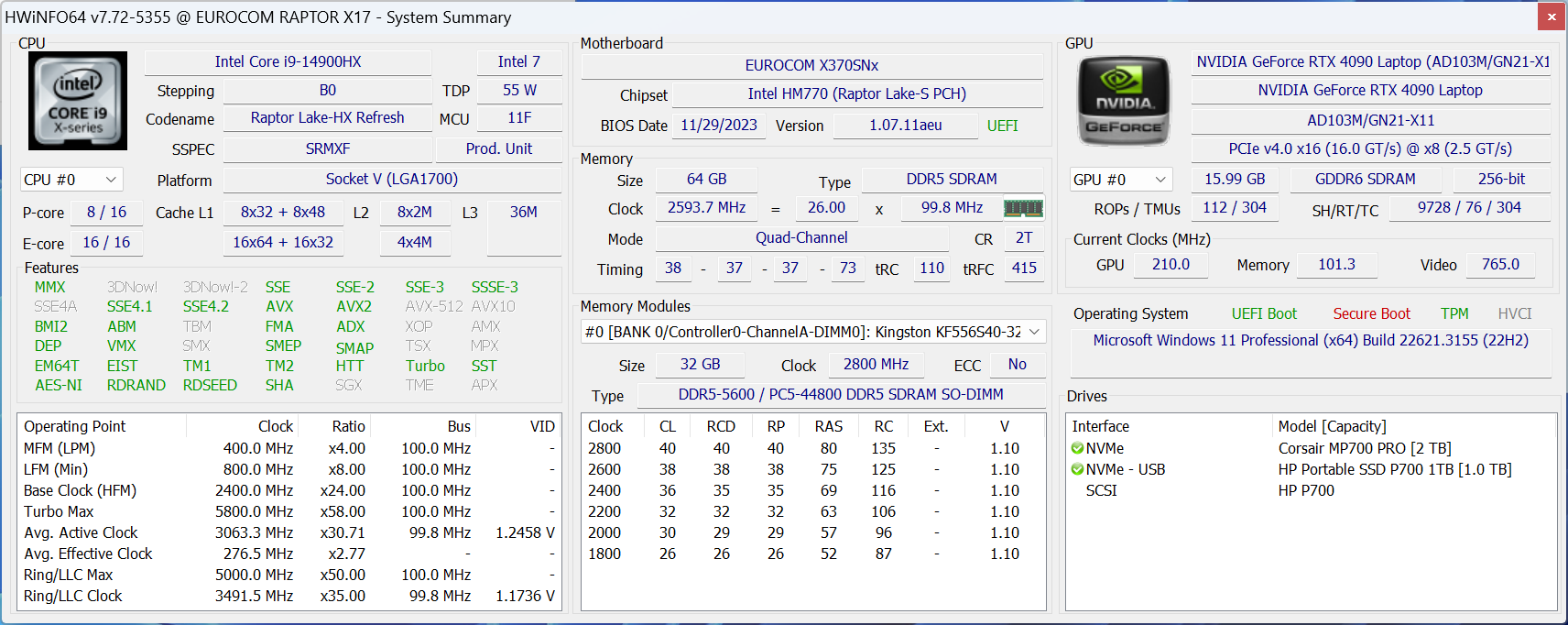Screen dimensions: 1568x625
Task: Click the GPU clock 210.0 field
Action: click(x=1171, y=264)
